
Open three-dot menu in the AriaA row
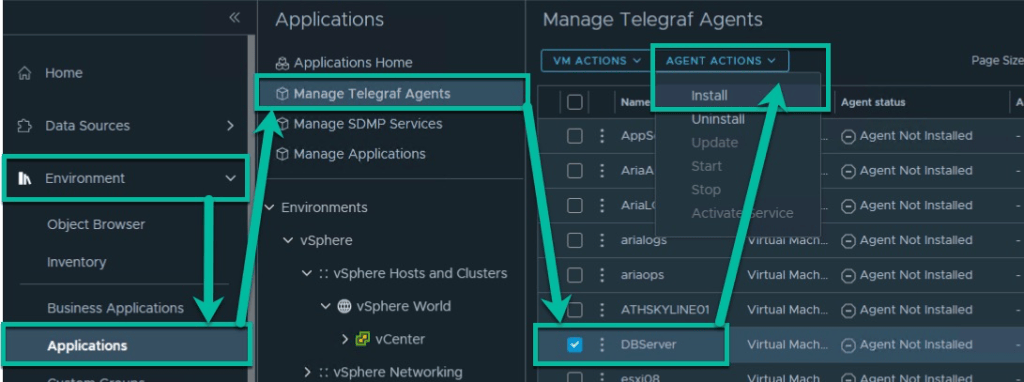(602, 170)
